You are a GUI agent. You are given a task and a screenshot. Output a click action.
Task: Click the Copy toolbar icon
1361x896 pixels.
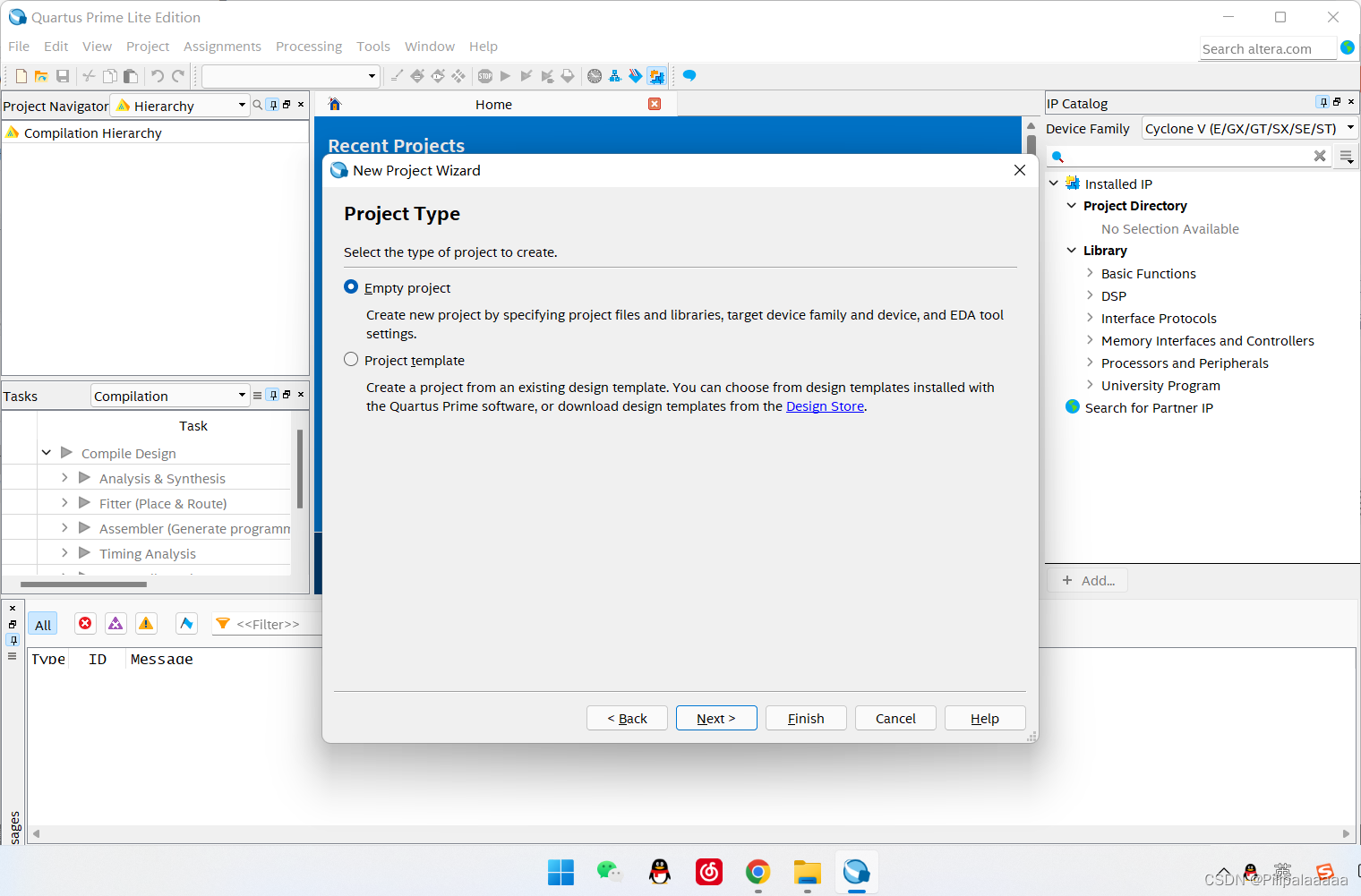(110, 76)
